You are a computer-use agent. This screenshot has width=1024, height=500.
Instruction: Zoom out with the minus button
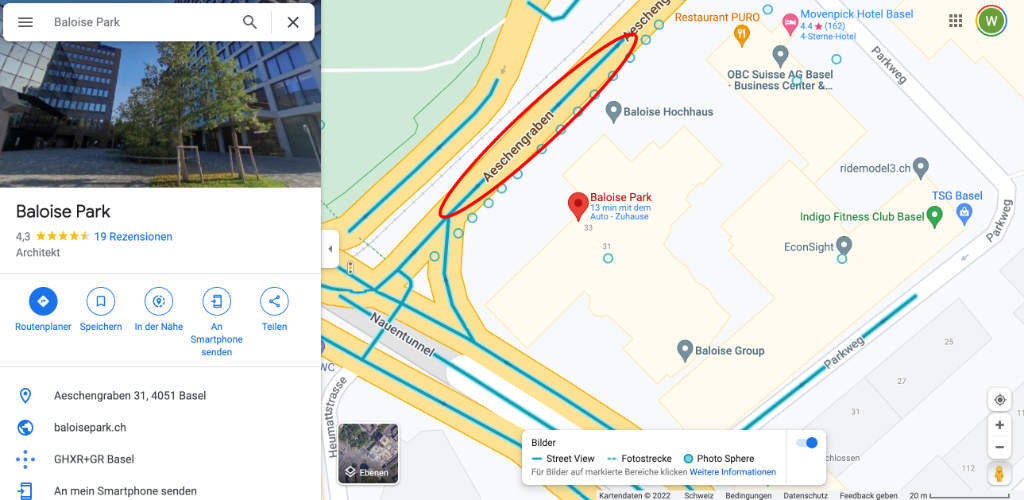point(999,447)
